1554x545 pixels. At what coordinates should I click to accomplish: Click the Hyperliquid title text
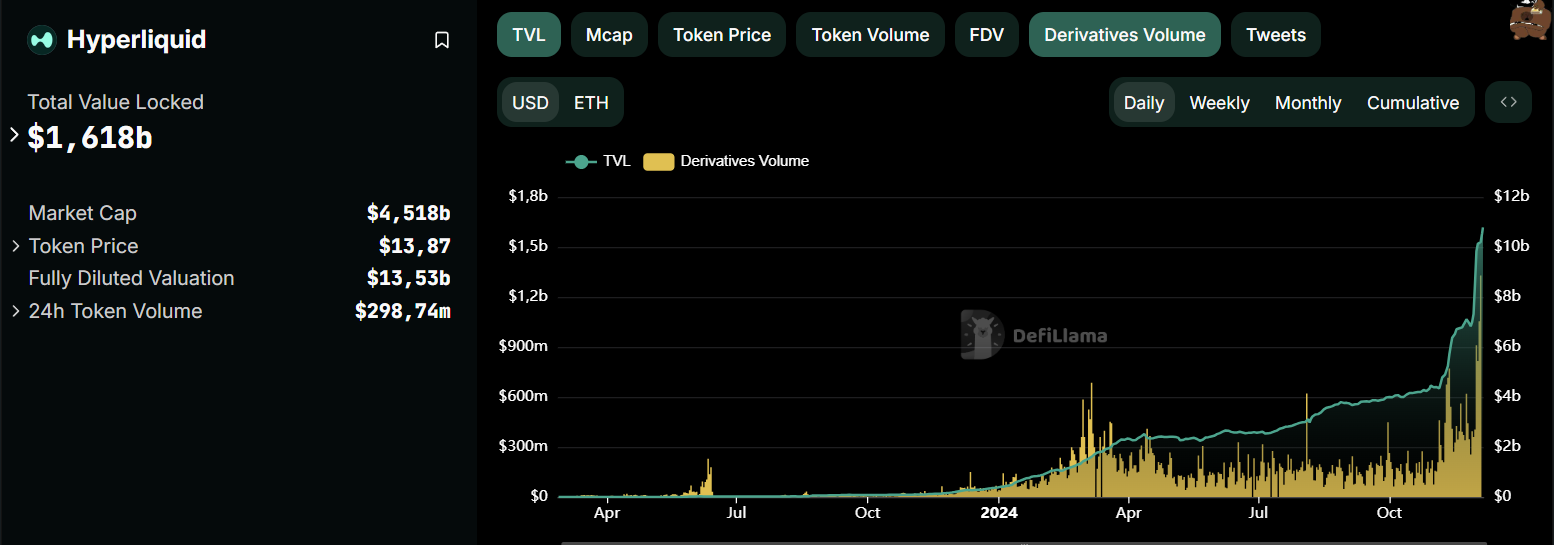136,40
